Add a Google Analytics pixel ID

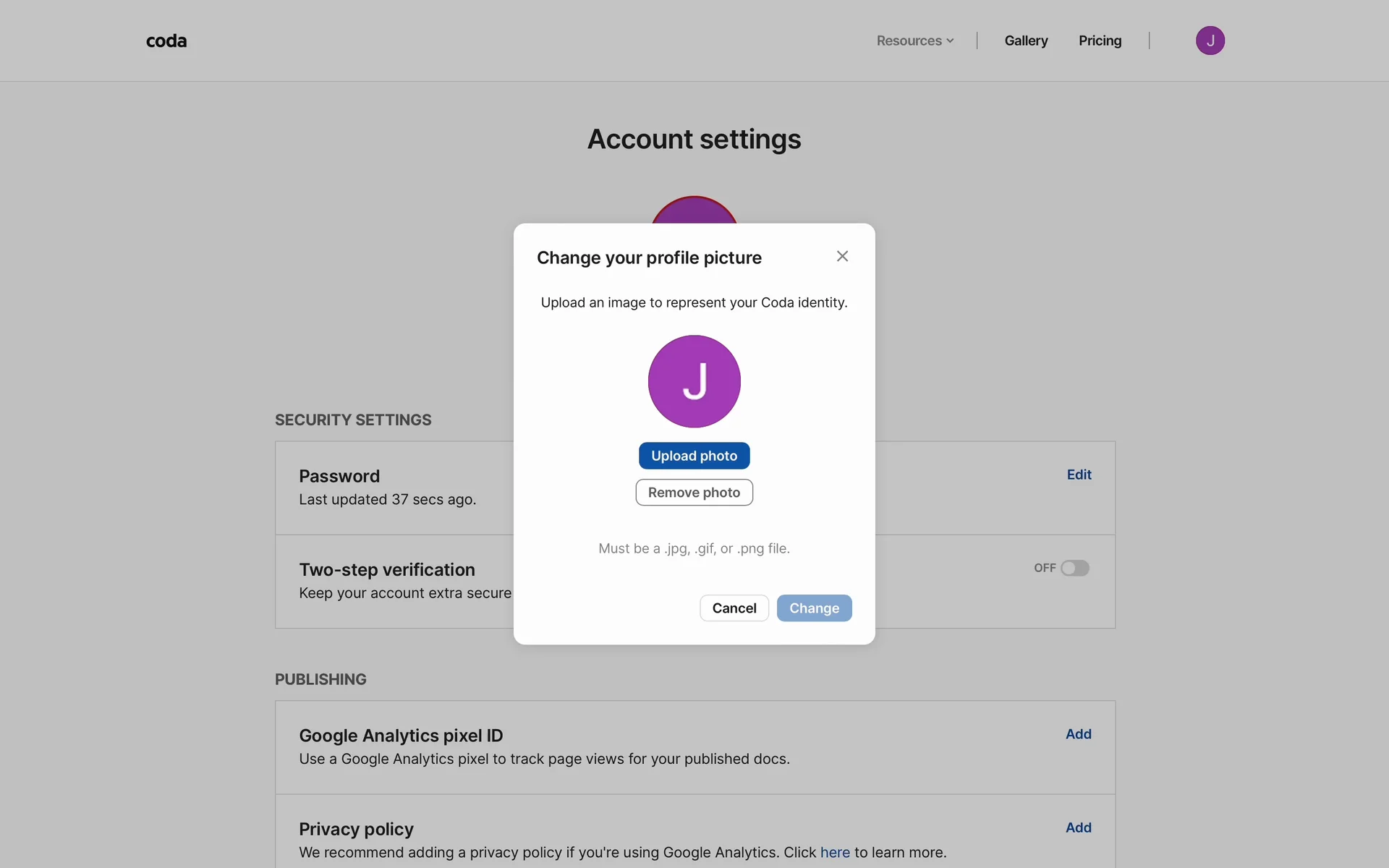click(1078, 734)
